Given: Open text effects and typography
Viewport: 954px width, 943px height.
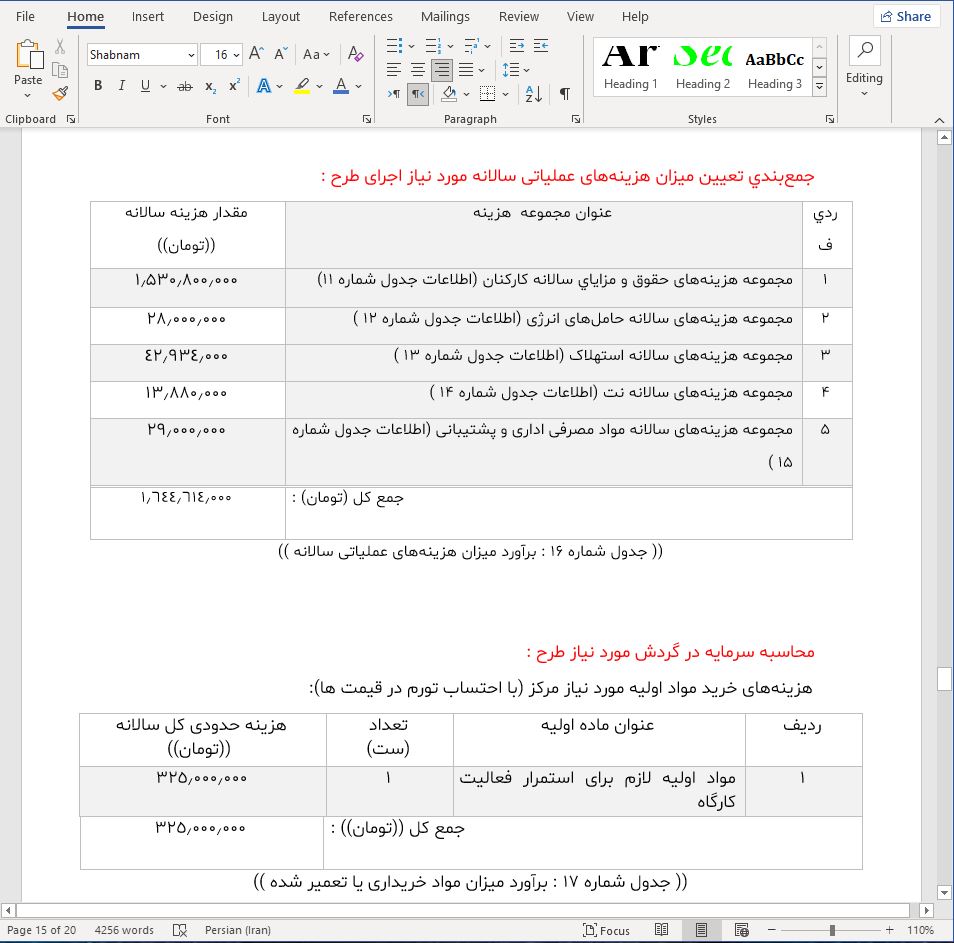Looking at the screenshot, I should click(x=263, y=86).
